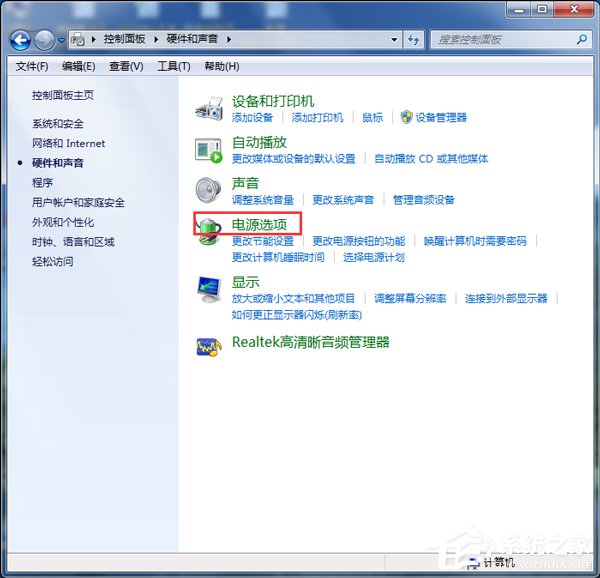Open 轻松访问 in sidebar
The height and width of the screenshot is (578, 600).
[x=52, y=262]
